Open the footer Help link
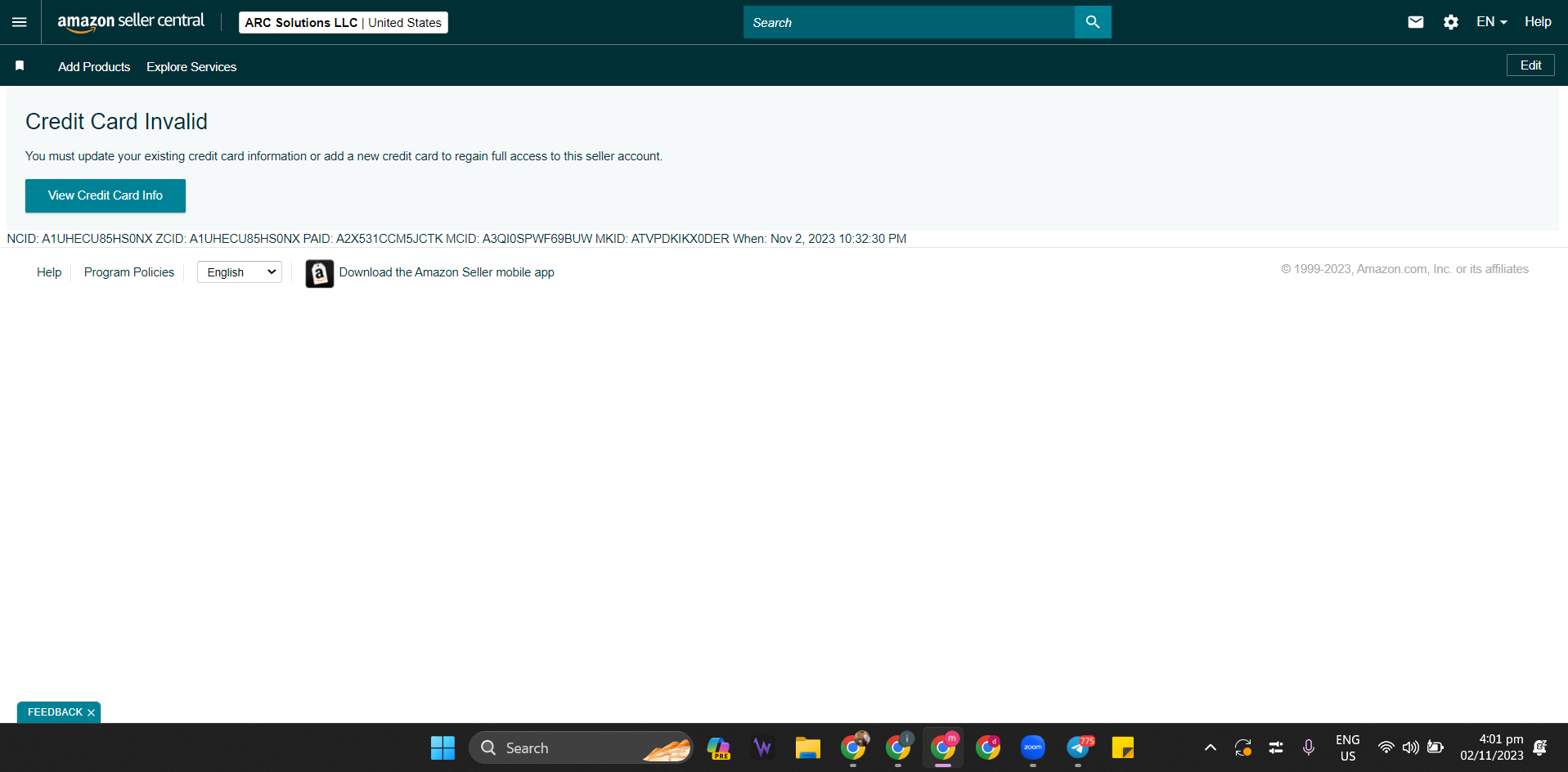Viewport: 1568px width, 772px height. pyautogui.click(x=49, y=272)
